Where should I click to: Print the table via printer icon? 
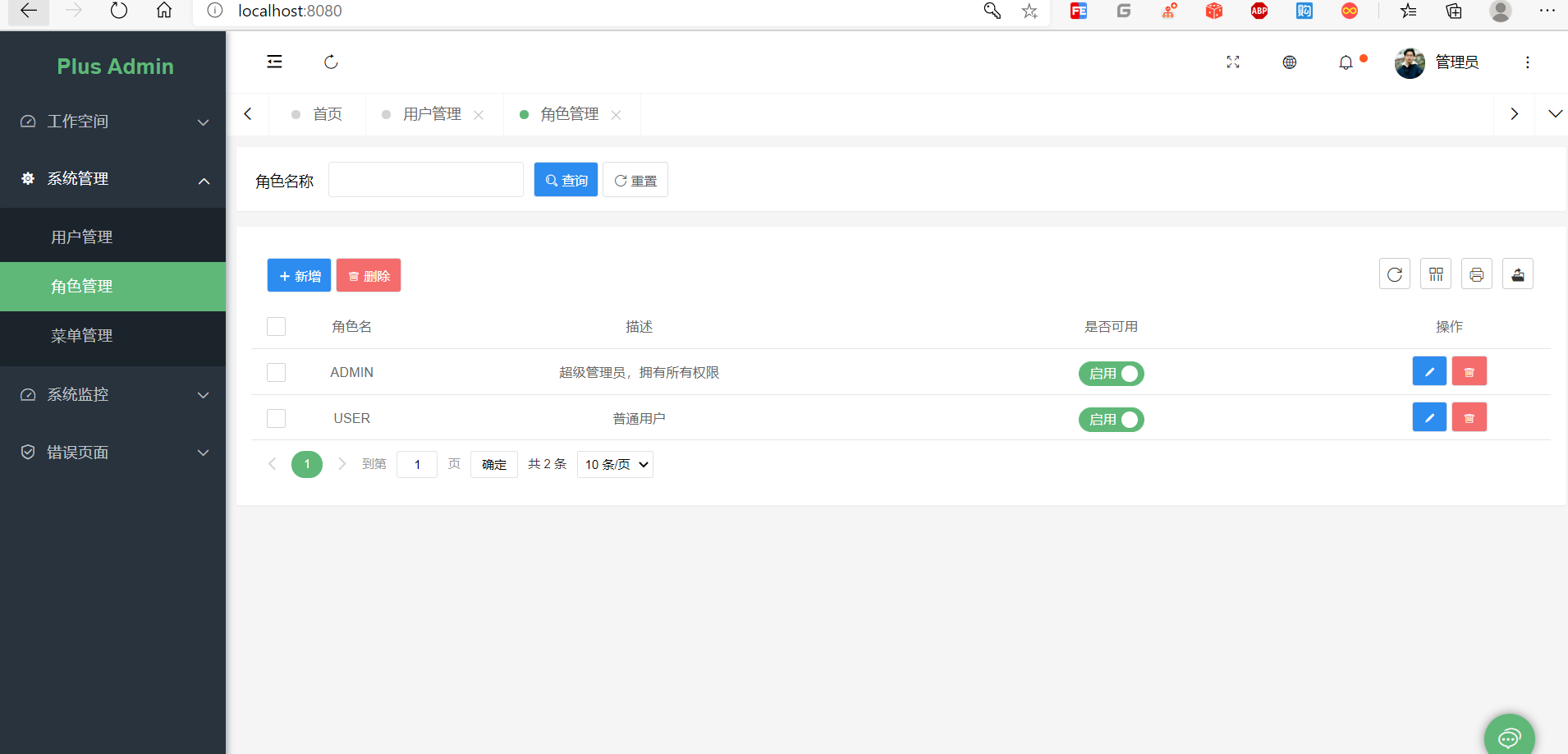(x=1477, y=274)
